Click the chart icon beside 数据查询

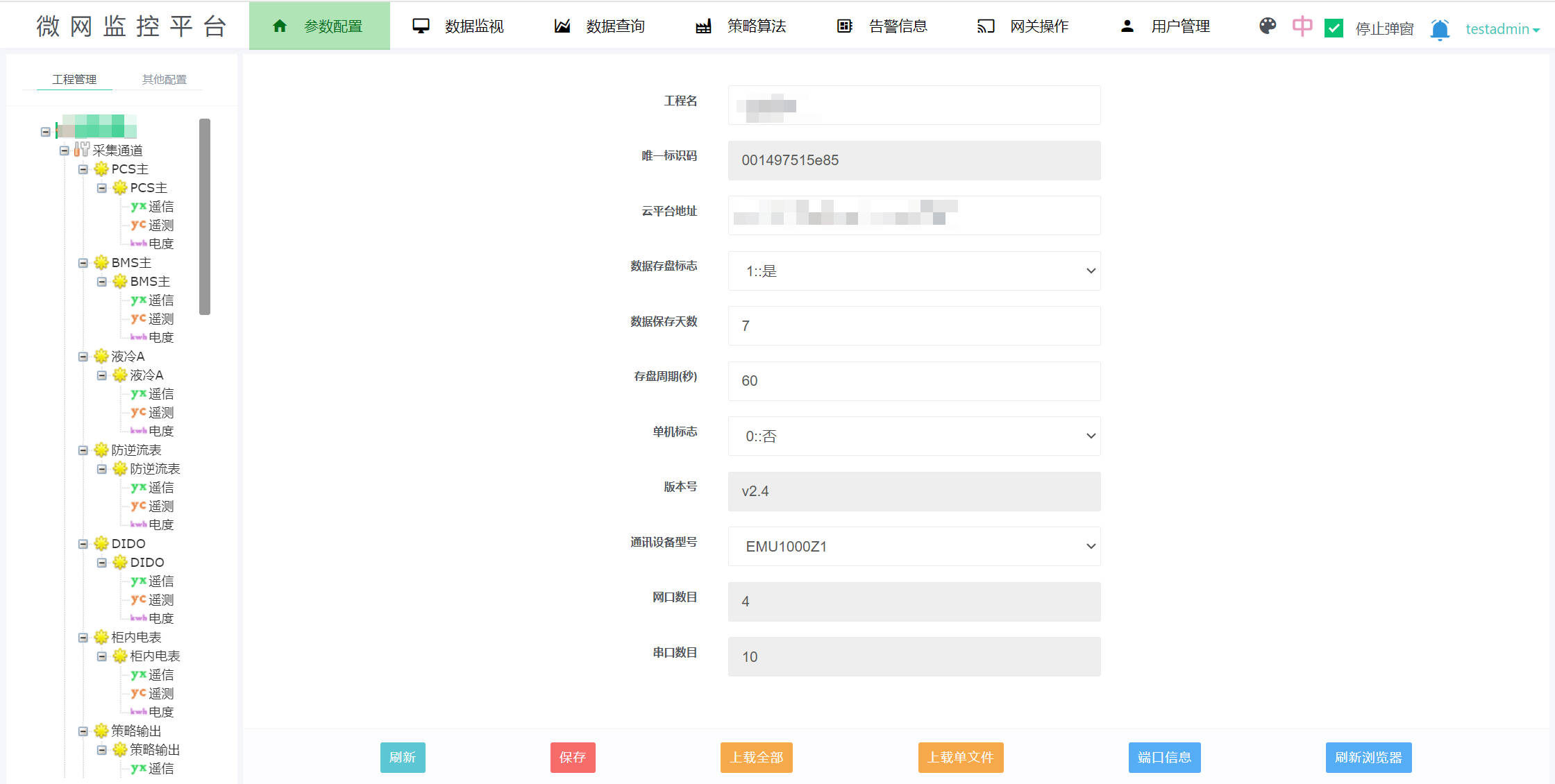point(562,26)
